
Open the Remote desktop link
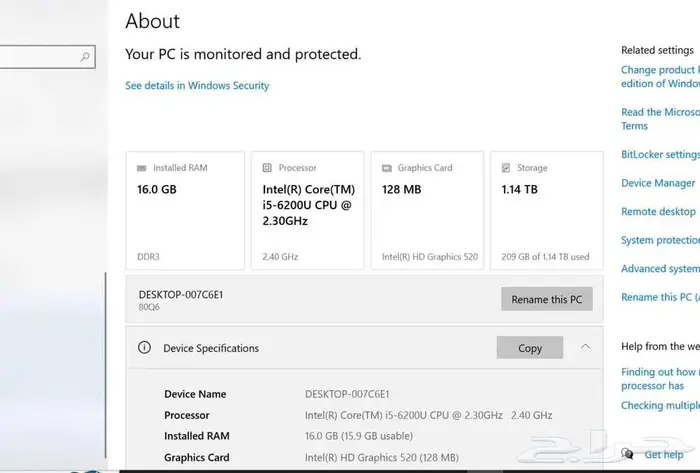[x=658, y=212]
